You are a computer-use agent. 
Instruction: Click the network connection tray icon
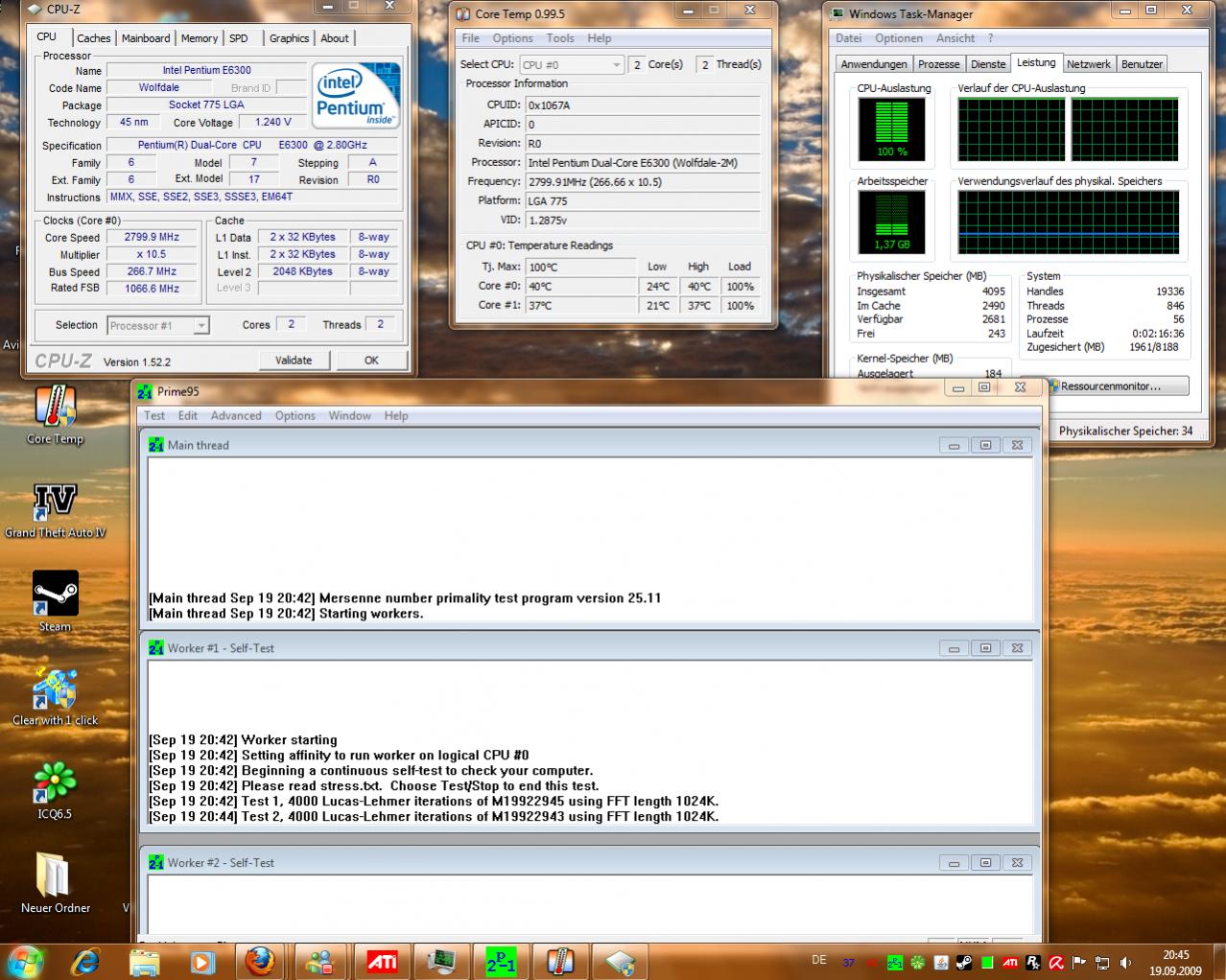1102,963
